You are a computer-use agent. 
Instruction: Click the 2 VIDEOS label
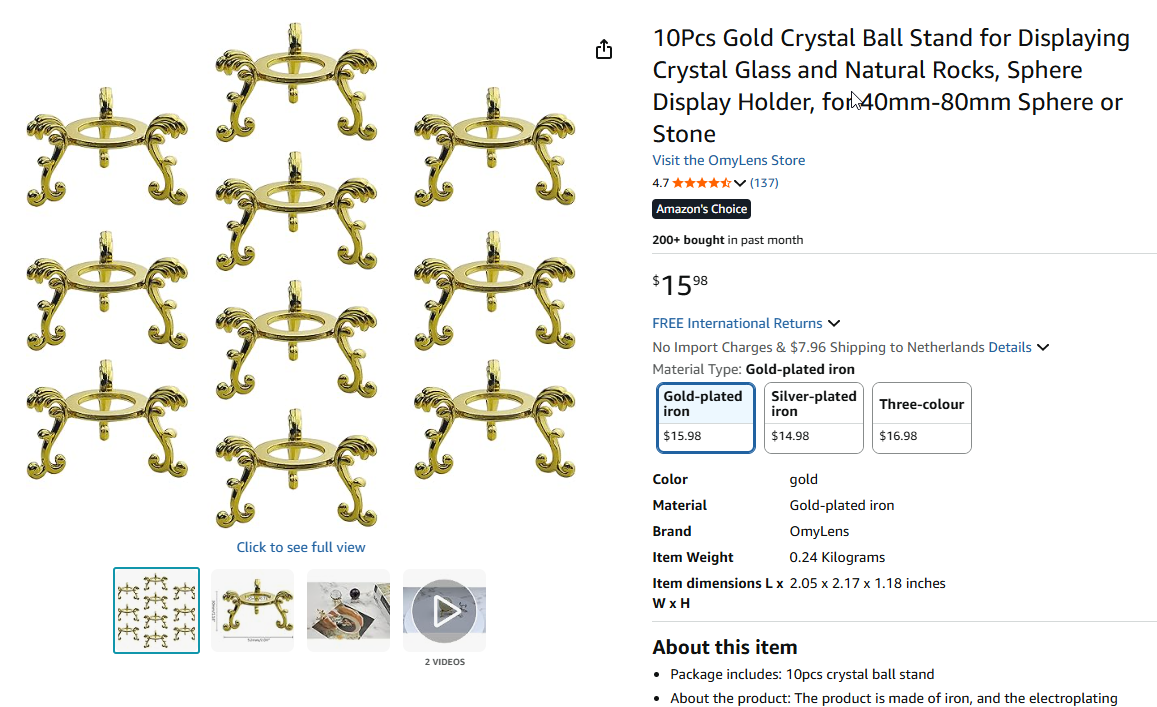444,662
